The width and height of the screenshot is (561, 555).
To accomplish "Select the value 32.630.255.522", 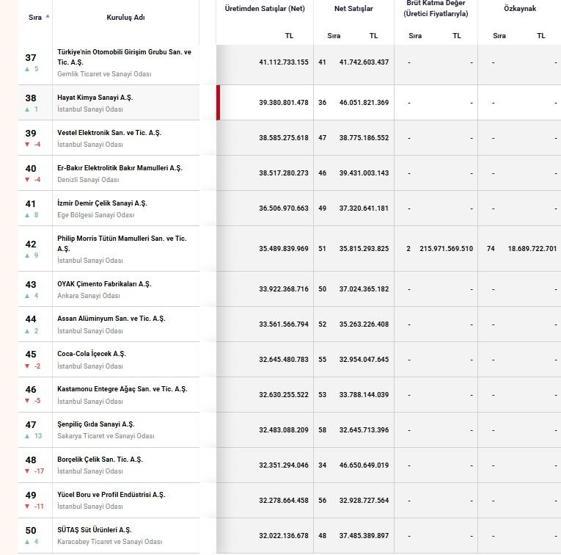I will [x=284, y=394].
